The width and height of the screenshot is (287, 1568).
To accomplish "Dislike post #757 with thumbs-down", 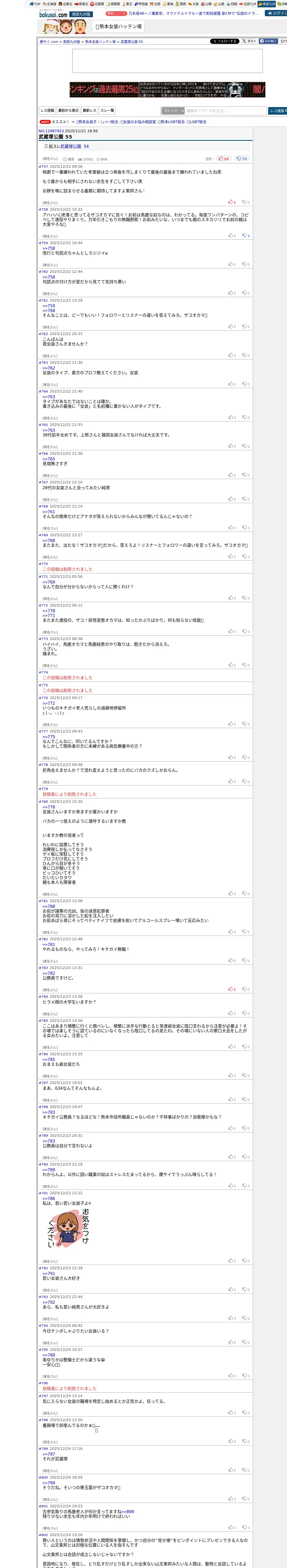I will click(x=246, y=202).
